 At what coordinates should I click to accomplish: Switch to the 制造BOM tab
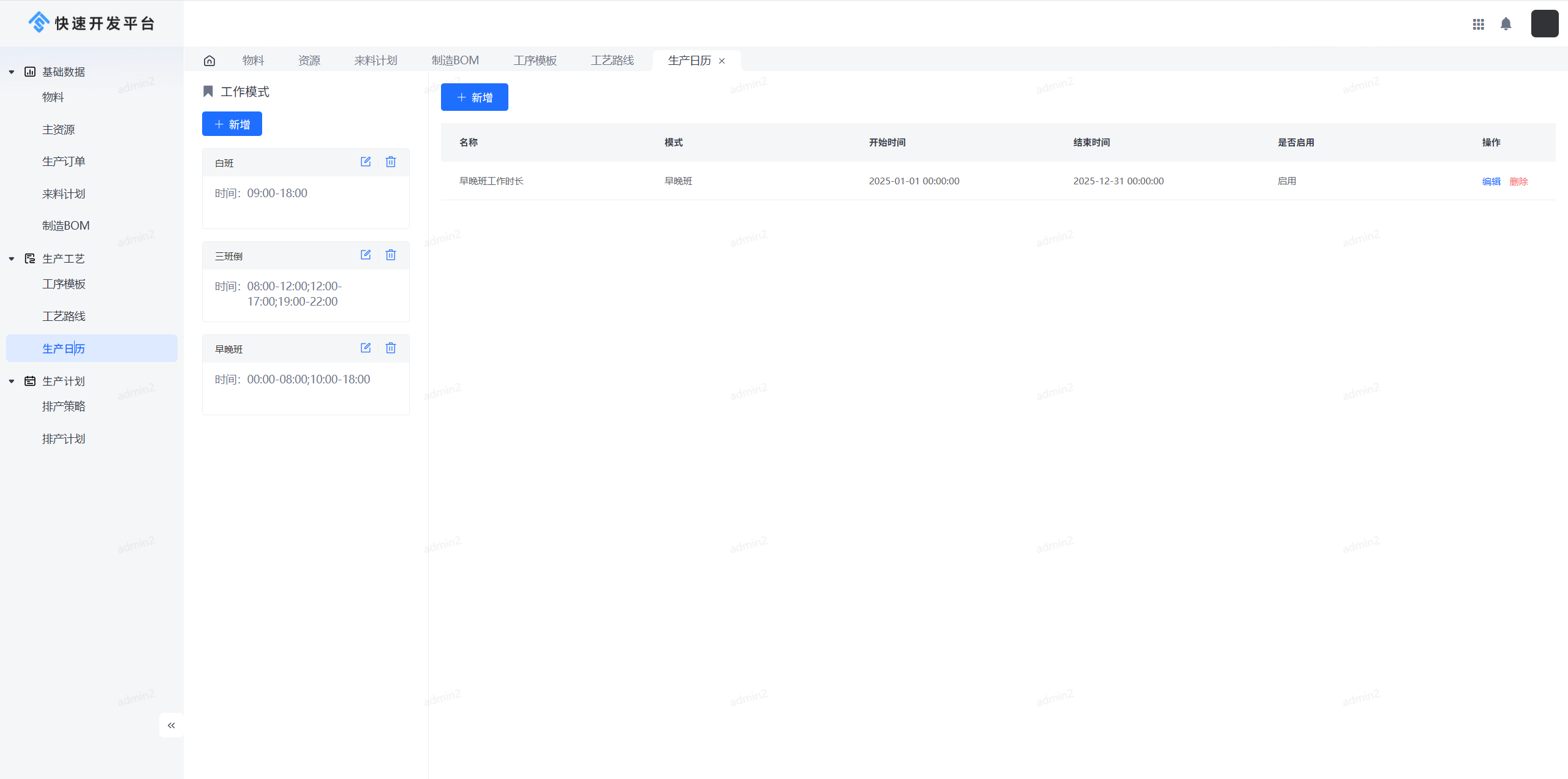(x=455, y=61)
